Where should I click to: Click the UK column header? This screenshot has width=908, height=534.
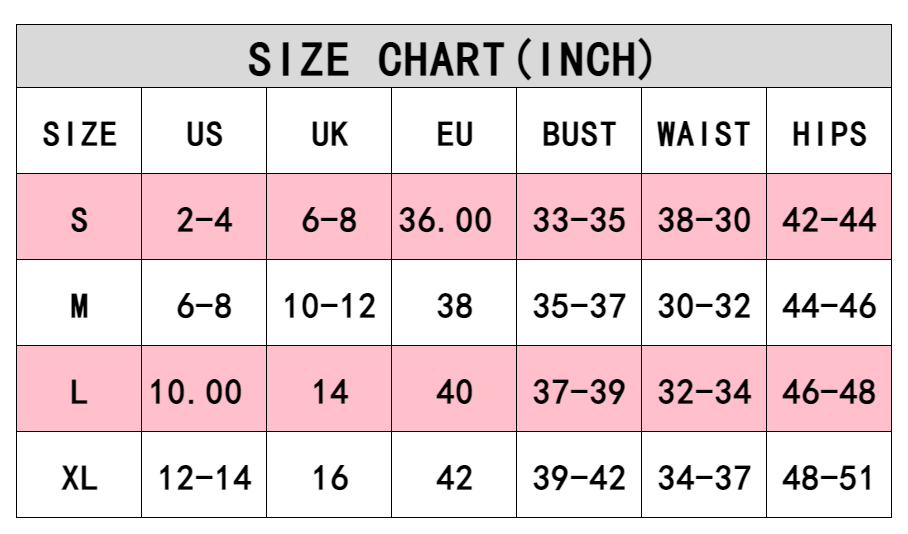coord(329,133)
